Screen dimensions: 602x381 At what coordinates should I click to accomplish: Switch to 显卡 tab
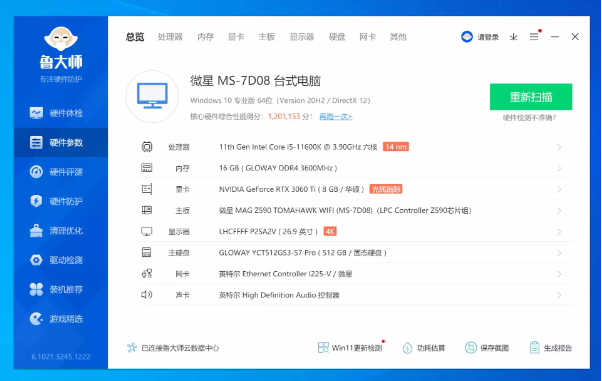click(x=236, y=37)
